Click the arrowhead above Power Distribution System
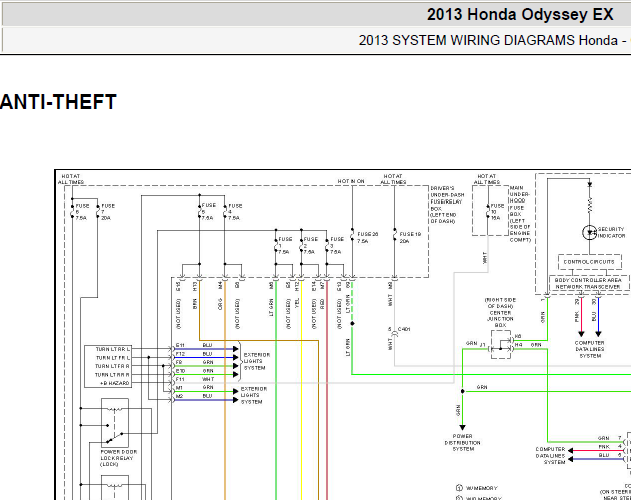Screen dimensions: 631x500 (462, 428)
